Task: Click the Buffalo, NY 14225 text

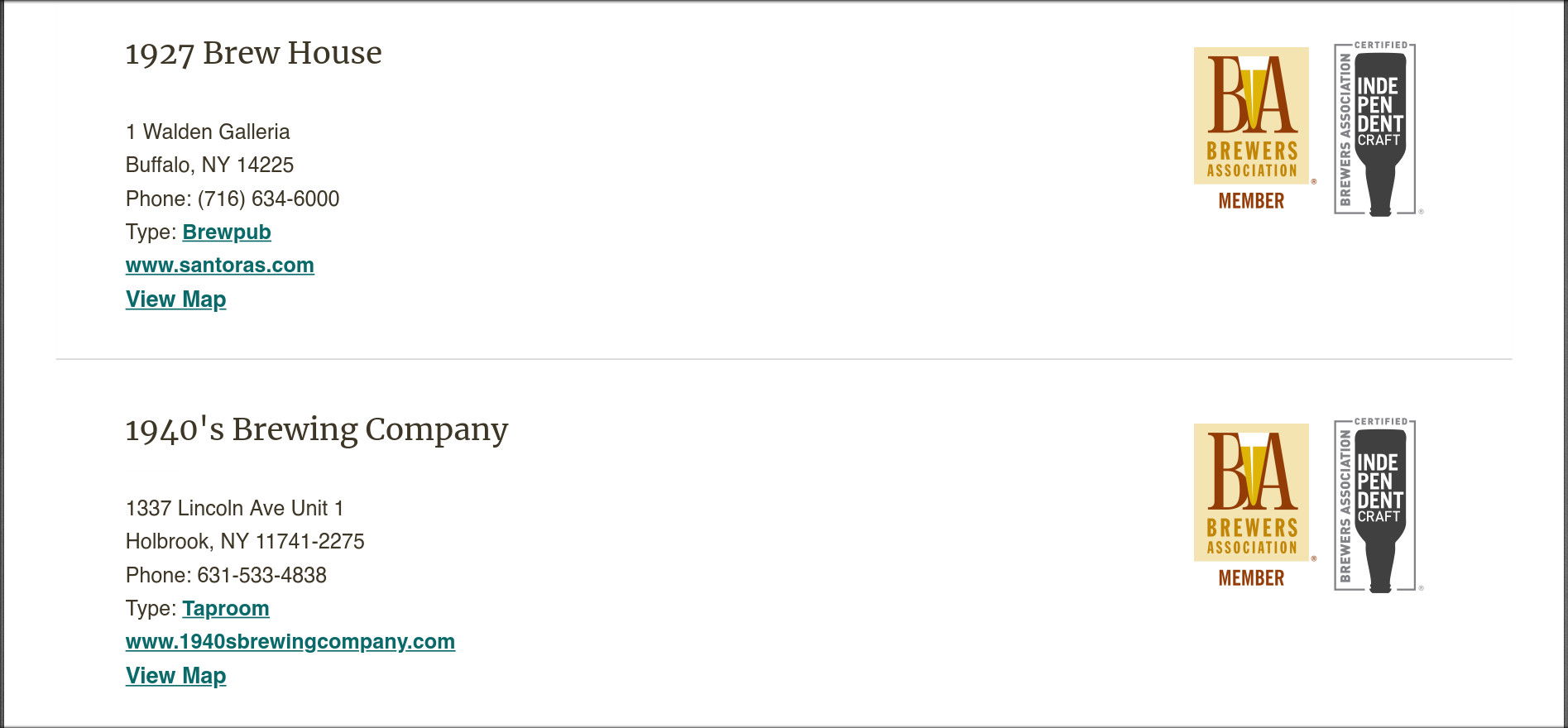Action: (209, 165)
